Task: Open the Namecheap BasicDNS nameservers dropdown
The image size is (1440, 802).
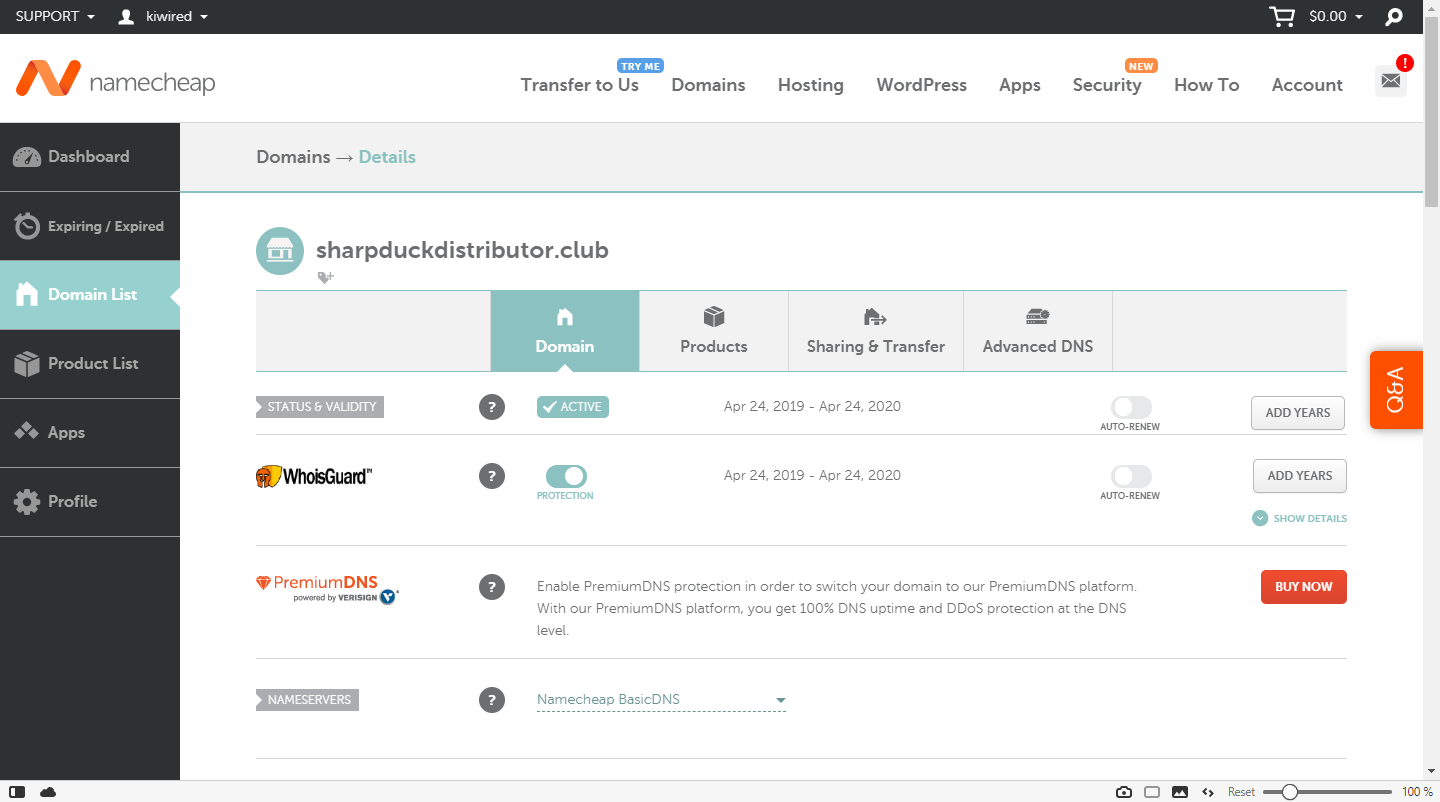Action: 661,700
